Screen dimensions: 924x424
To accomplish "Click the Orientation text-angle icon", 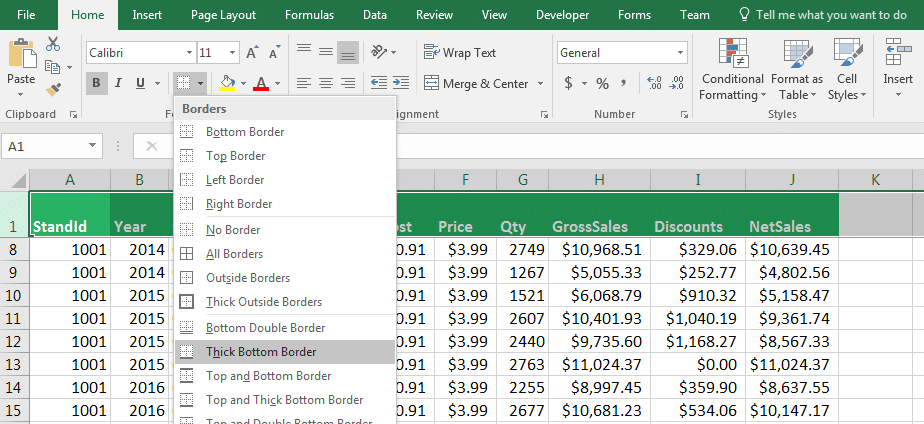I will point(379,52).
